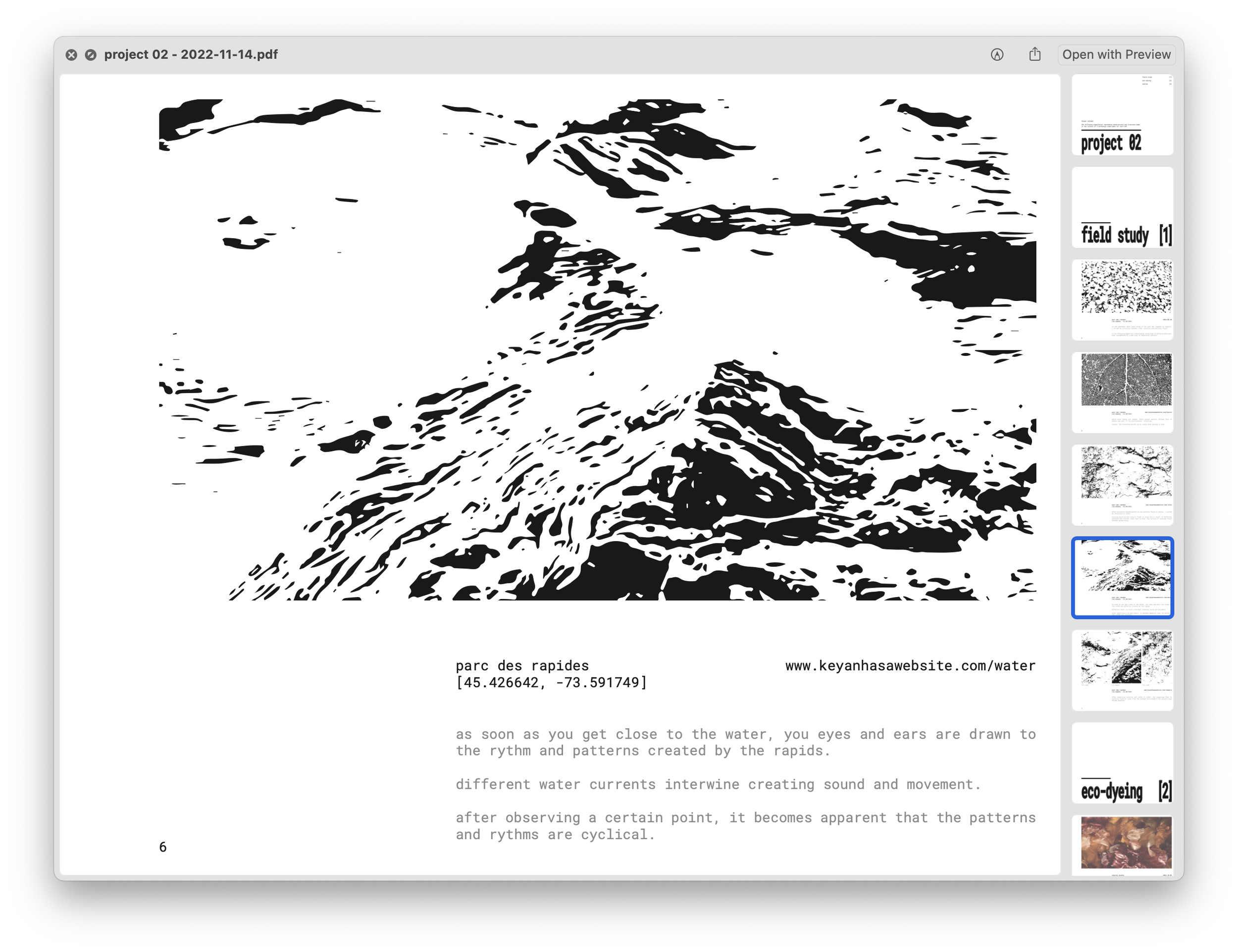Screen dimensions: 1238x952
Task: Select the dark leaf-vein page thumbnail
Action: [1122, 392]
